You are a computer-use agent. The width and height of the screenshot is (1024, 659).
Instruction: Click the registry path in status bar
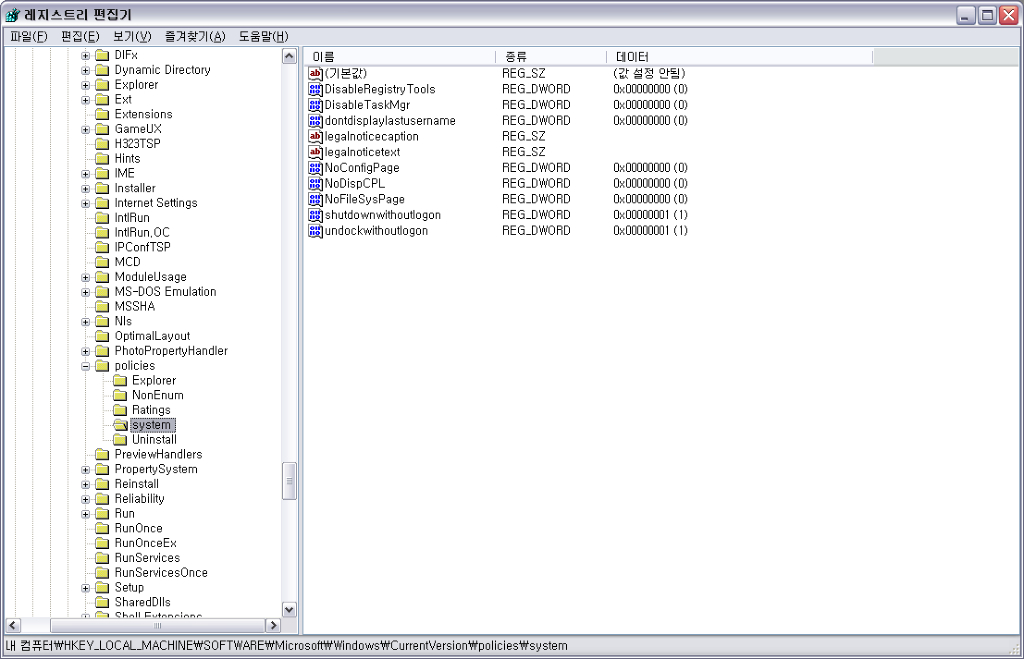click(x=287, y=646)
